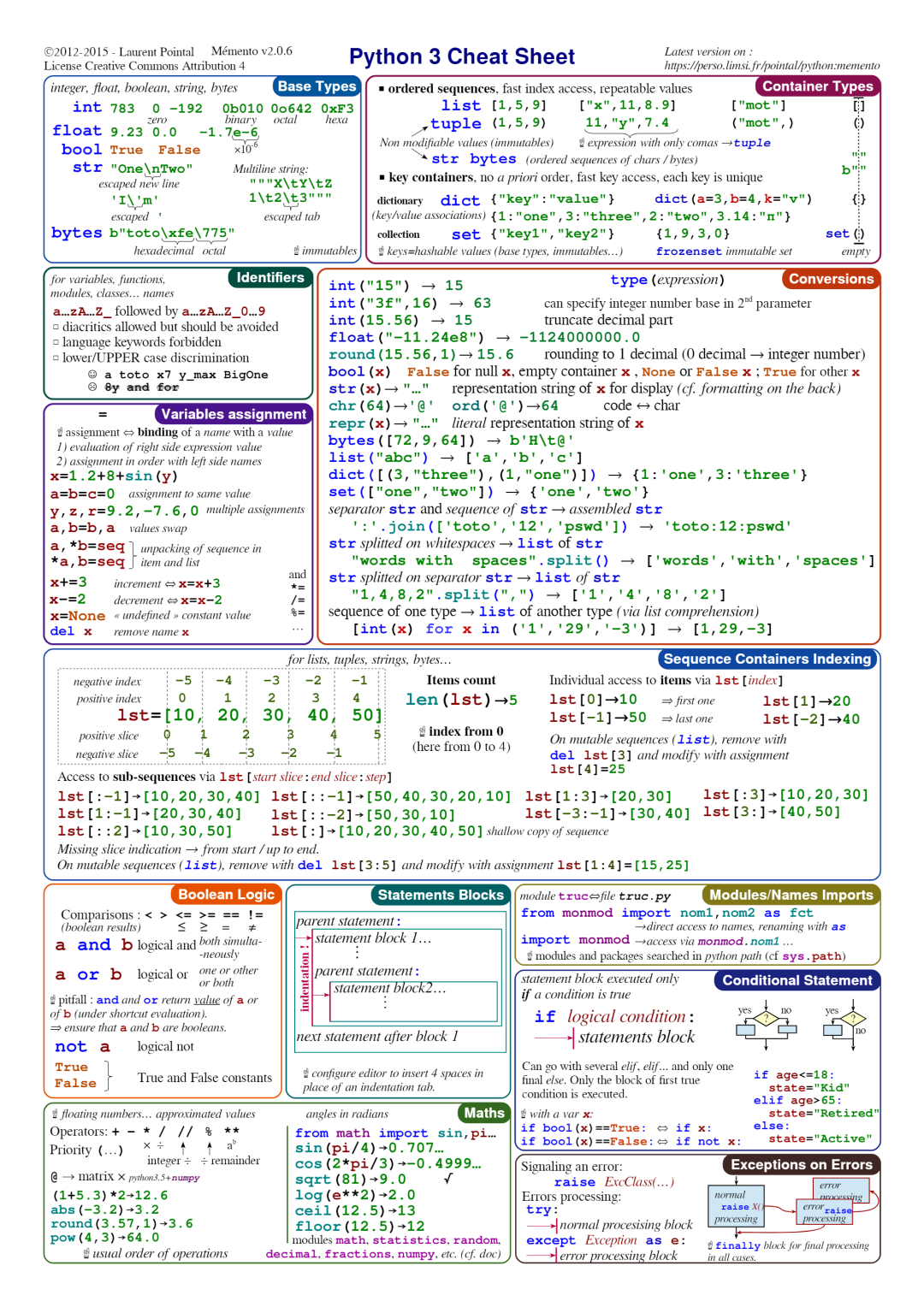Click elif age>65: code line

[x=797, y=1101]
